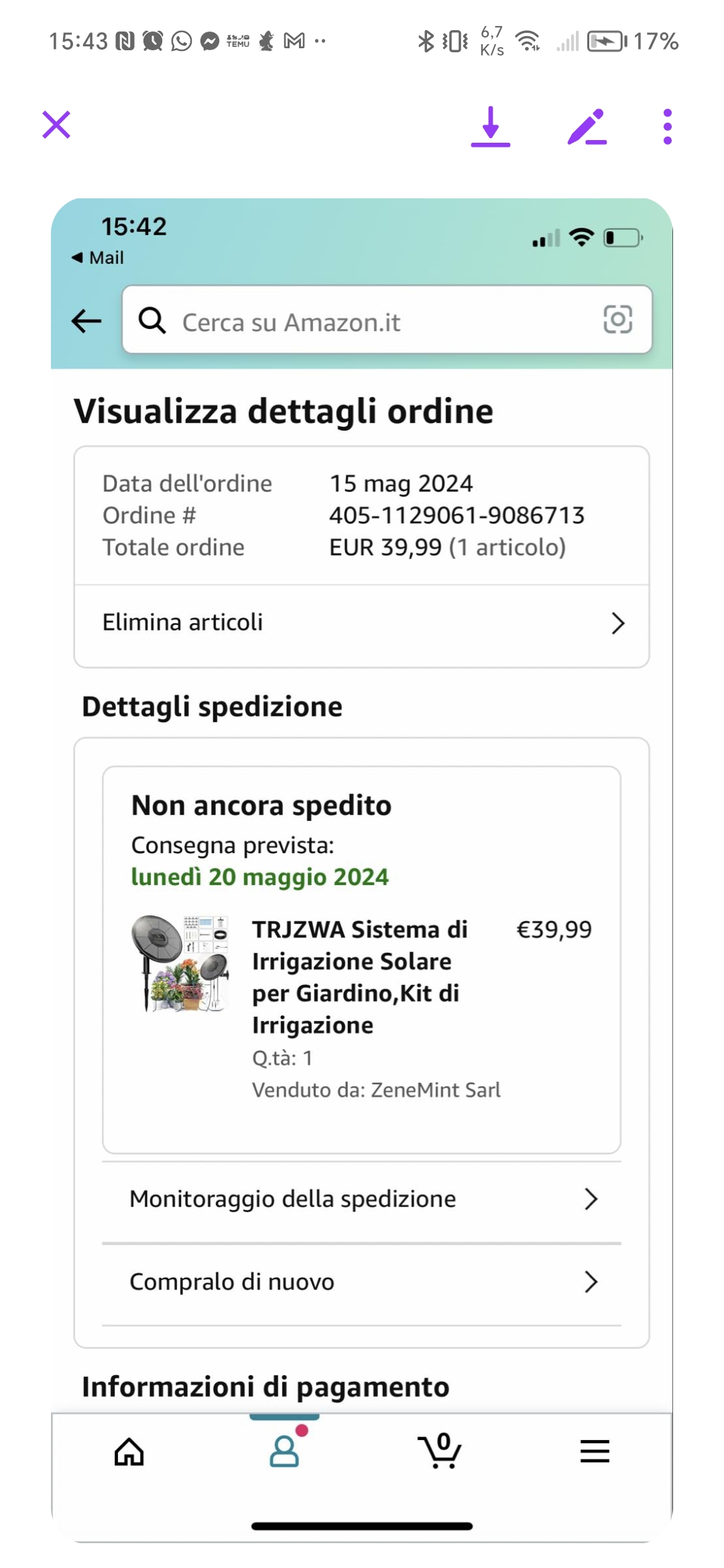This screenshot has height=1568, width=724.
Task: Open the account profile tab
Action: point(285,1451)
